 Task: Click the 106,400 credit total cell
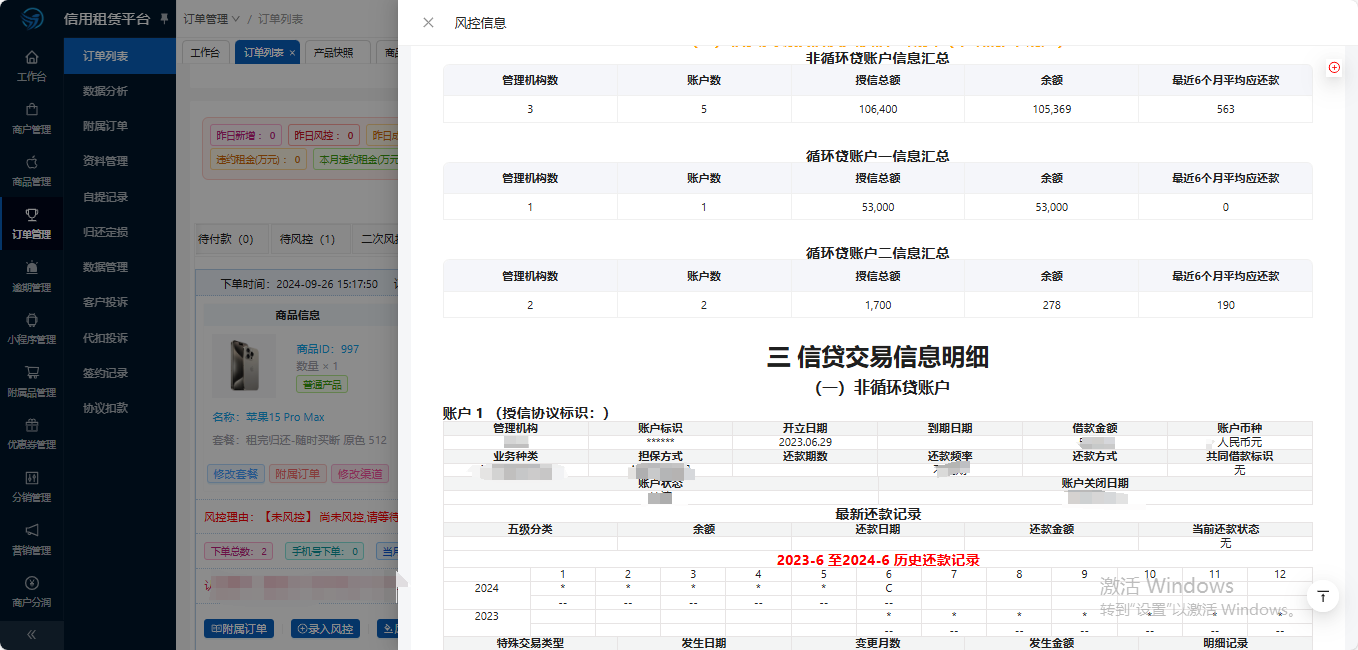point(878,109)
